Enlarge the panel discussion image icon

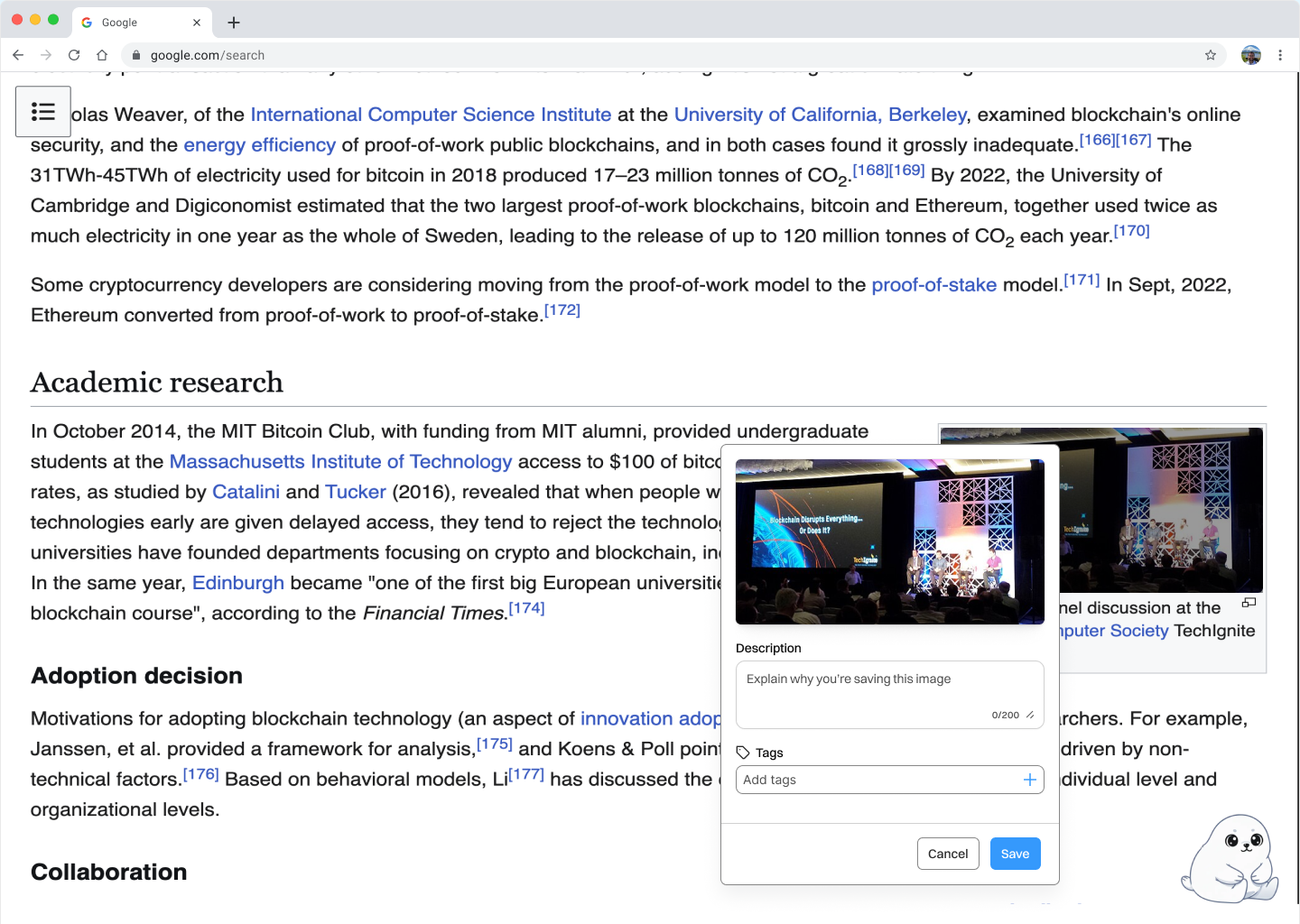[1249, 603]
